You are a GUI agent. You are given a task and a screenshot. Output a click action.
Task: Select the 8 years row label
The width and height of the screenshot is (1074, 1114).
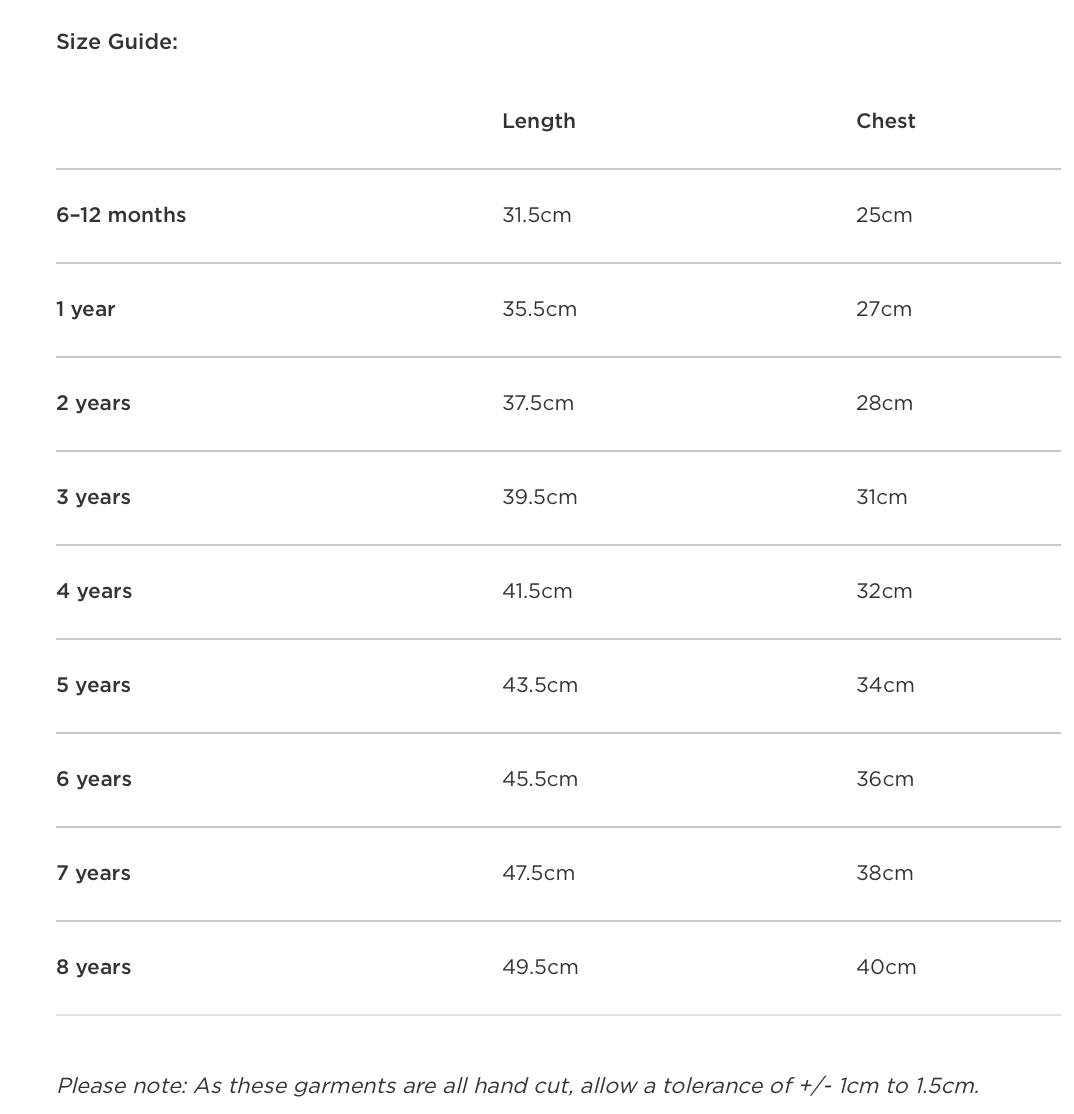coord(93,967)
